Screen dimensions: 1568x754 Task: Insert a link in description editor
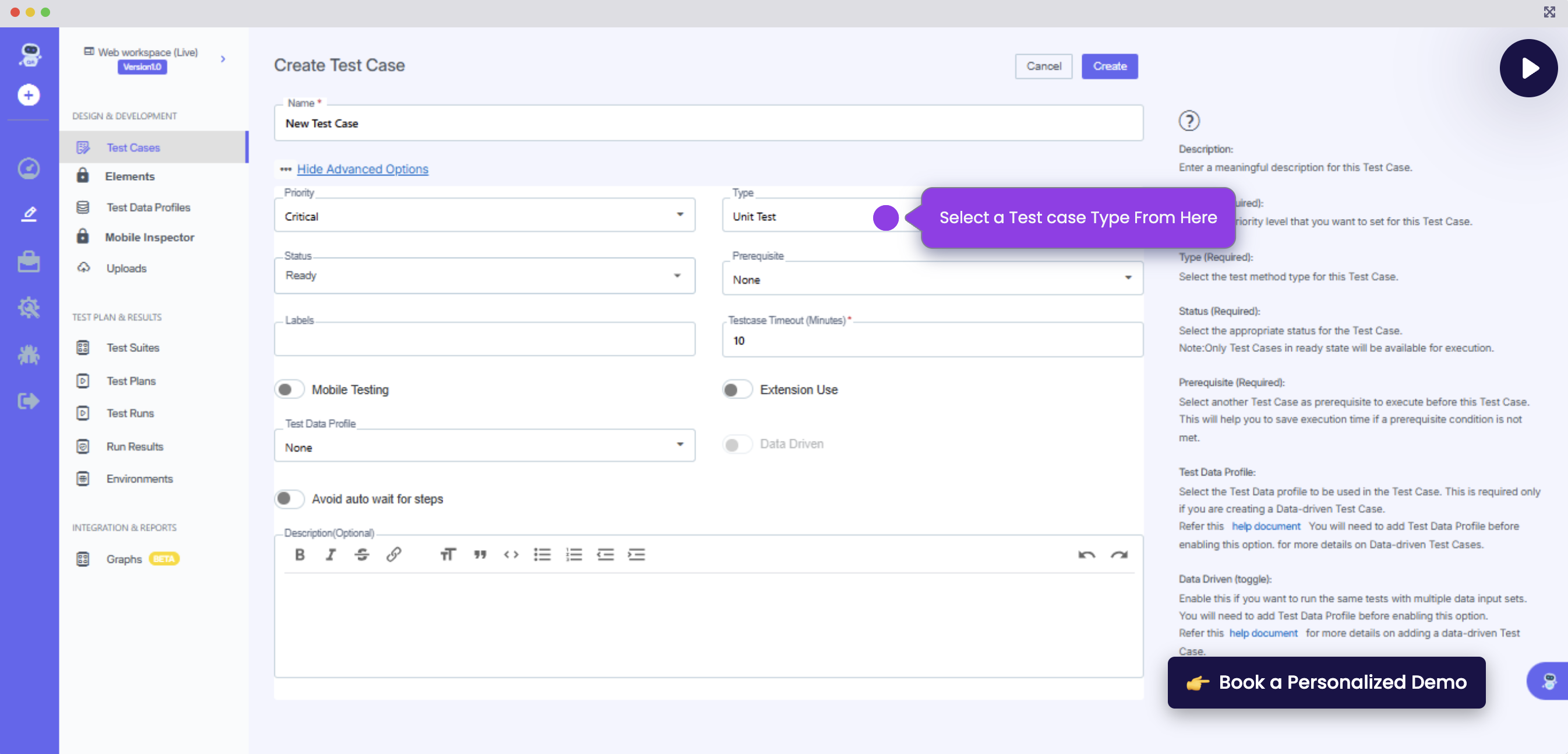(393, 554)
